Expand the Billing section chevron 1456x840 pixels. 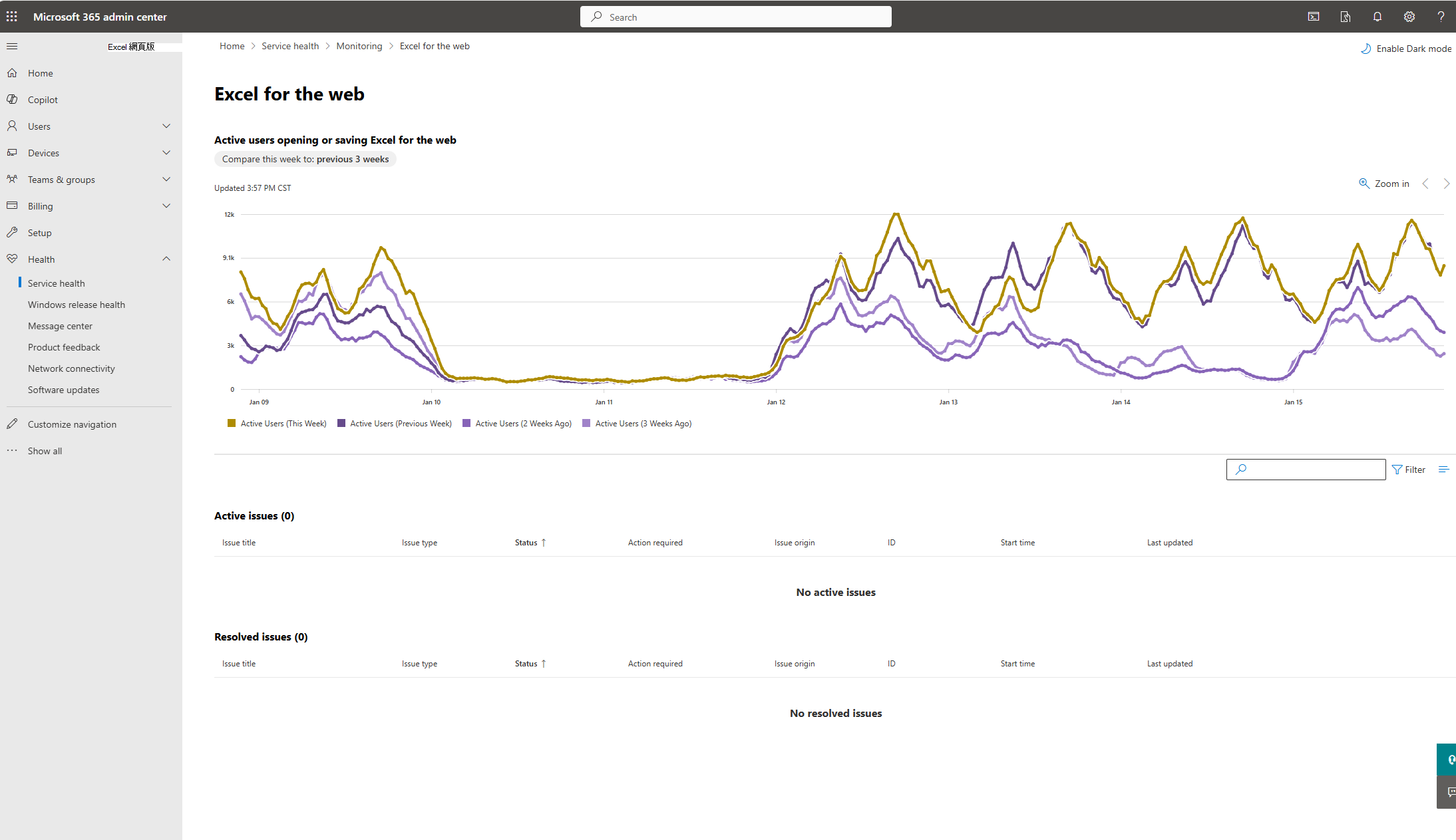pos(166,206)
